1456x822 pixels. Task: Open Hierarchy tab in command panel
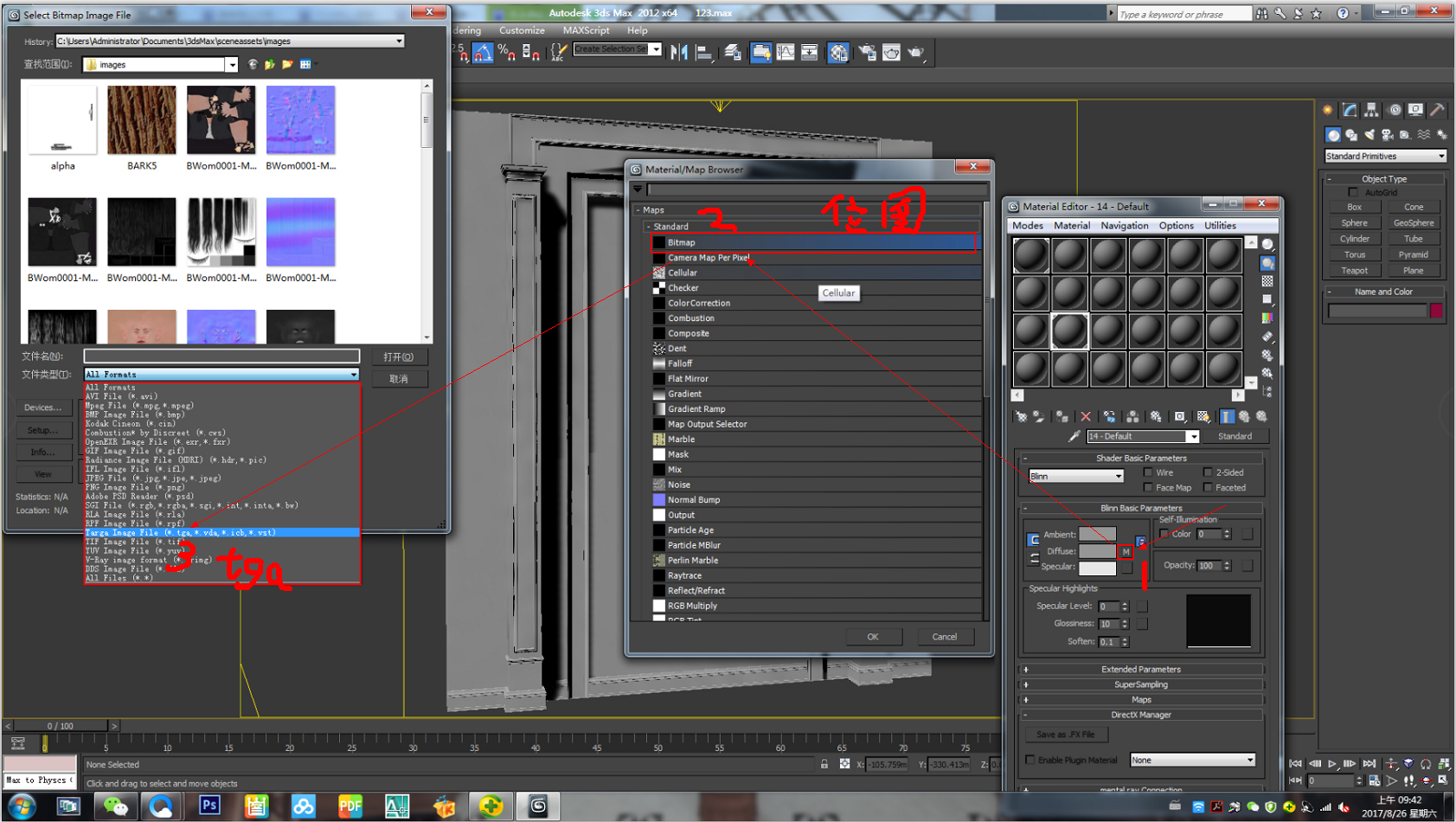coord(1371,110)
